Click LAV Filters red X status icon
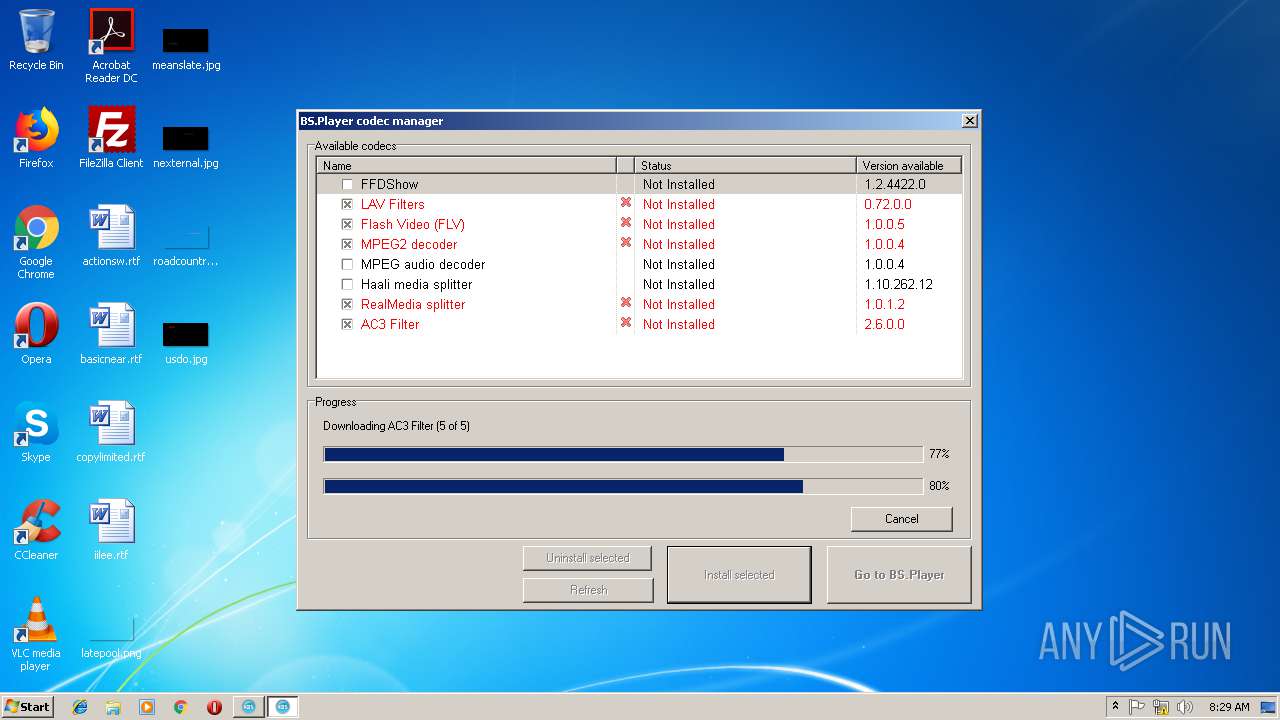This screenshot has height=720, width=1280. (626, 203)
